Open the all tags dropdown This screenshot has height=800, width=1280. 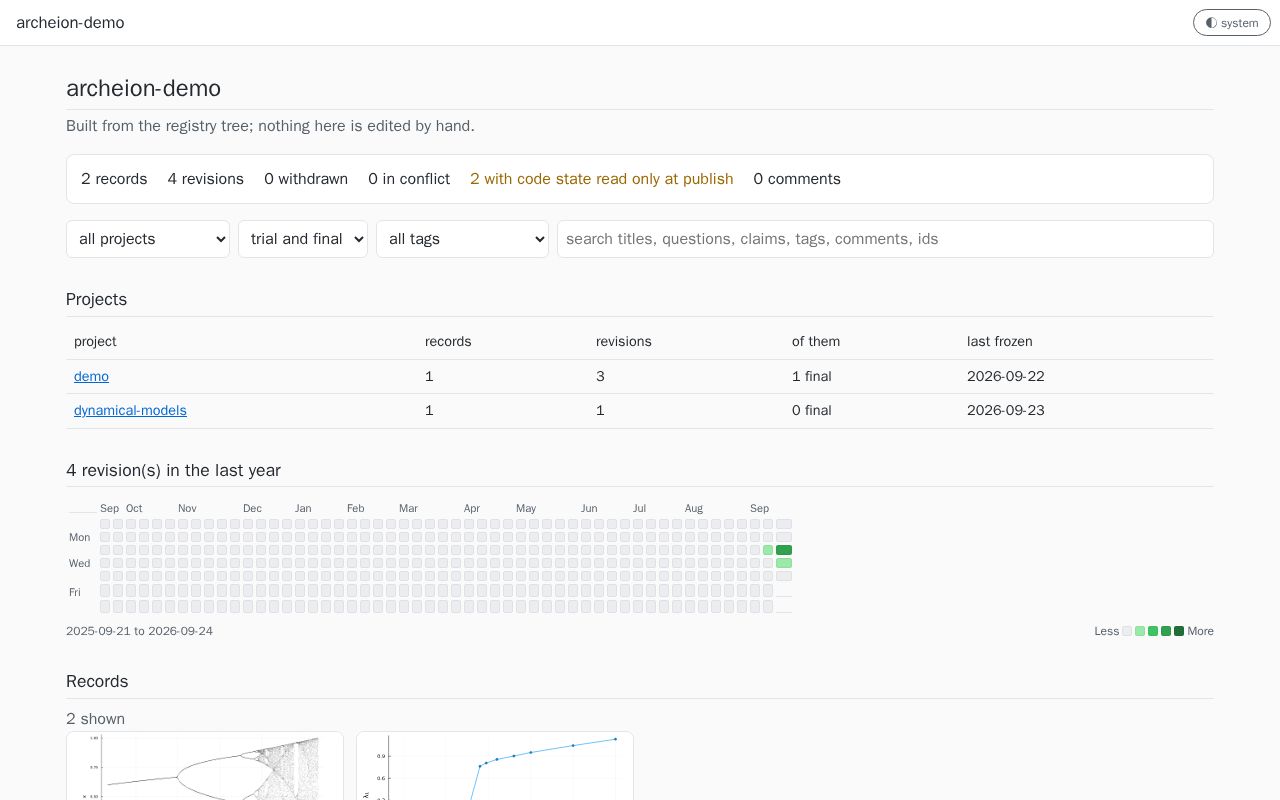(x=462, y=239)
